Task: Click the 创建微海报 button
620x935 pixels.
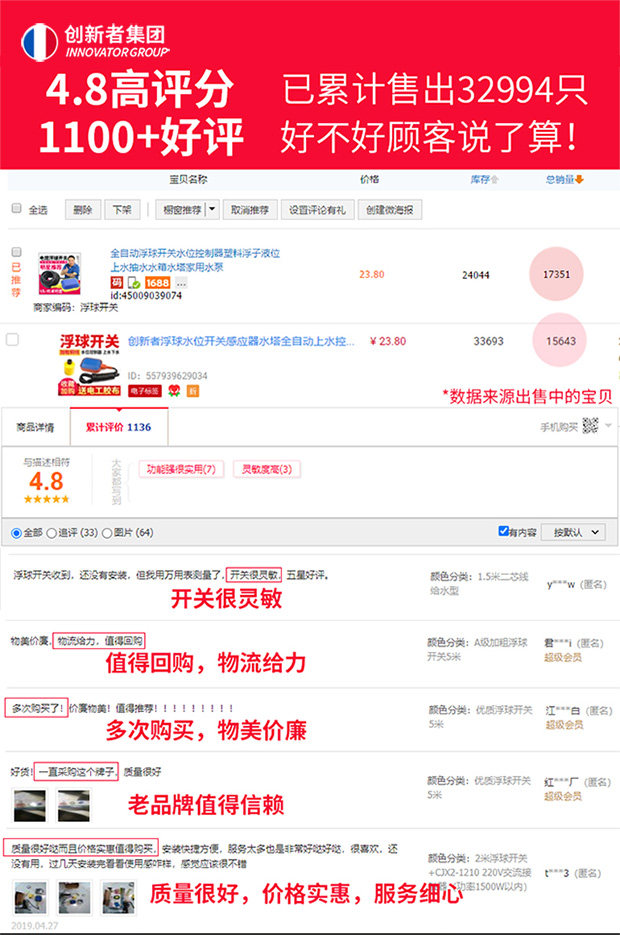Action: (390, 209)
